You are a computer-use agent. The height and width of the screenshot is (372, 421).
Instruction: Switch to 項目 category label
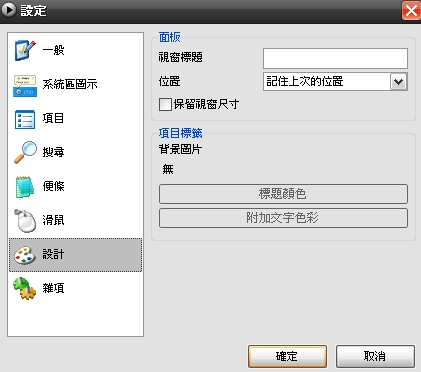(x=53, y=118)
